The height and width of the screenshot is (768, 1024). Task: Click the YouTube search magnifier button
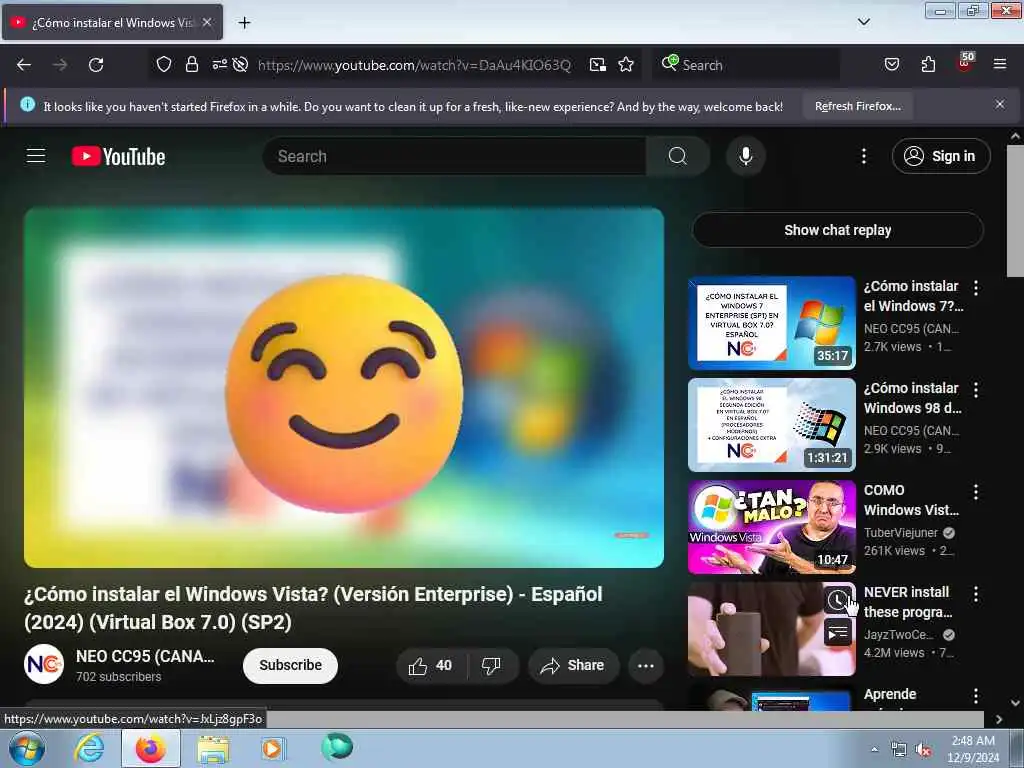(677, 156)
